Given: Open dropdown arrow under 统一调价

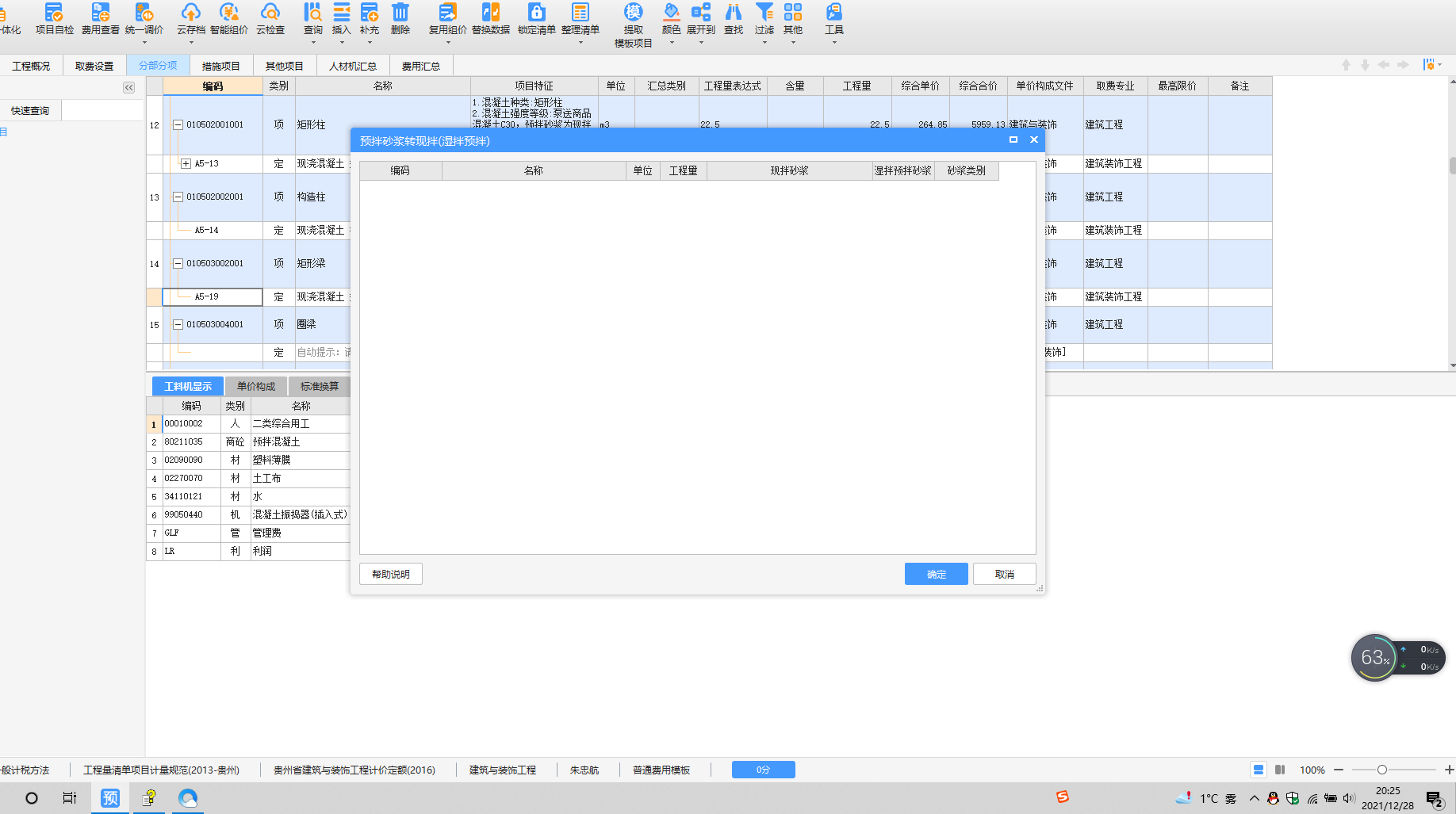Looking at the screenshot, I should [144, 43].
